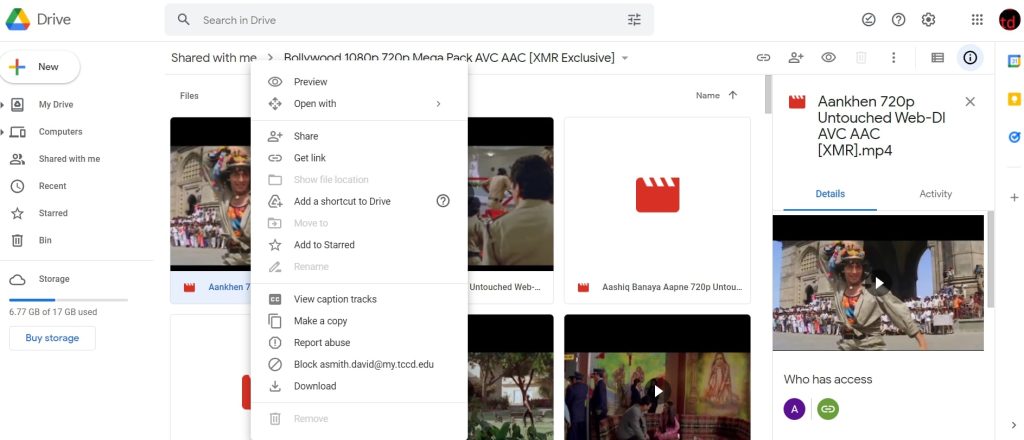
Task: Open Storage in sidebar
Action: (54, 279)
